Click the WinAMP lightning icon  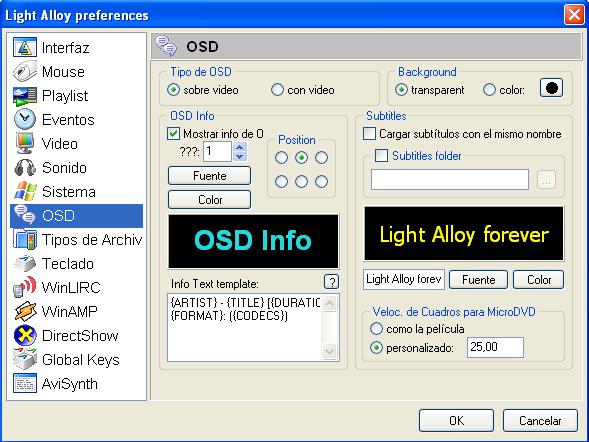(x=25, y=312)
